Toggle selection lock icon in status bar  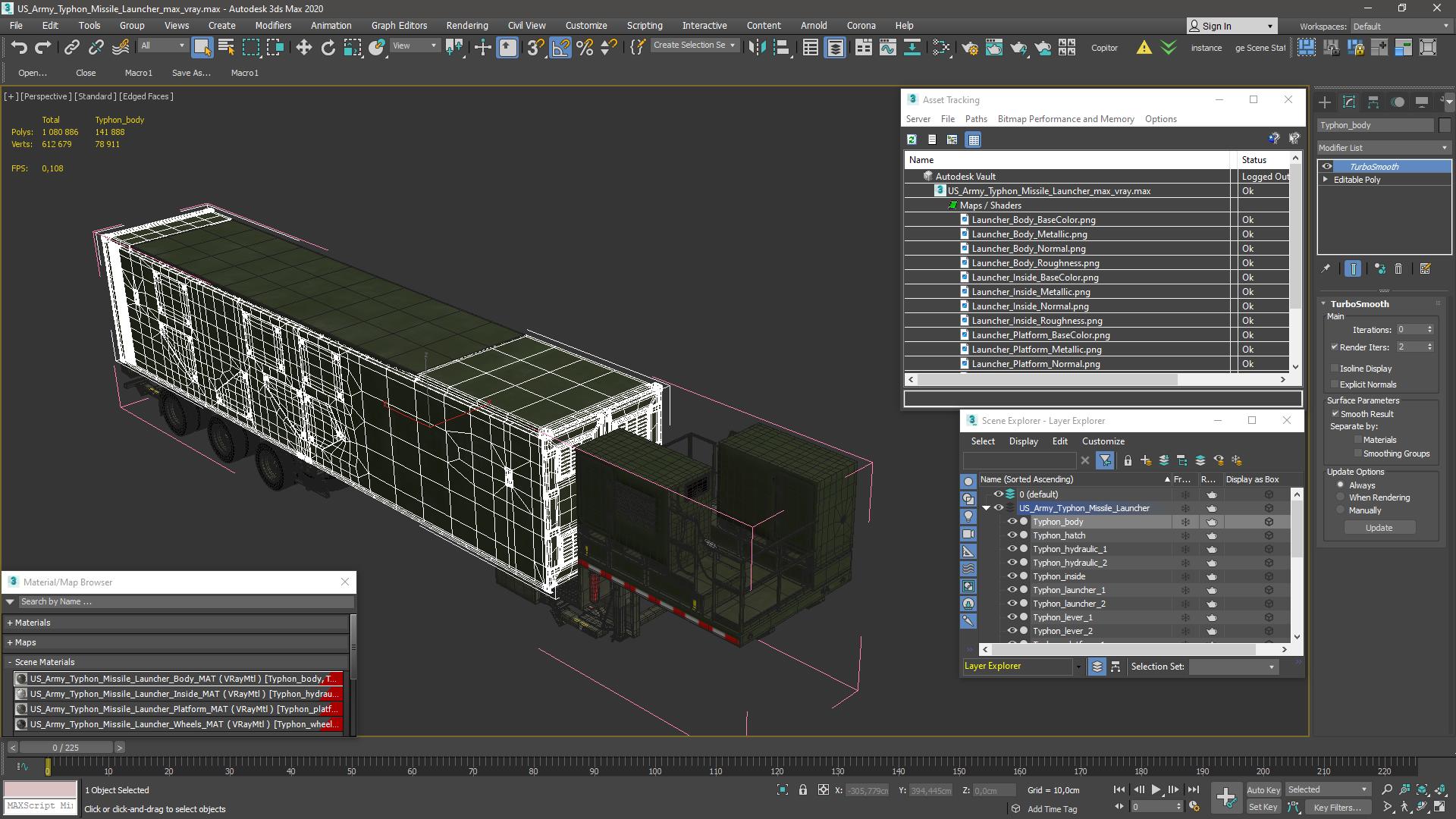(x=802, y=790)
